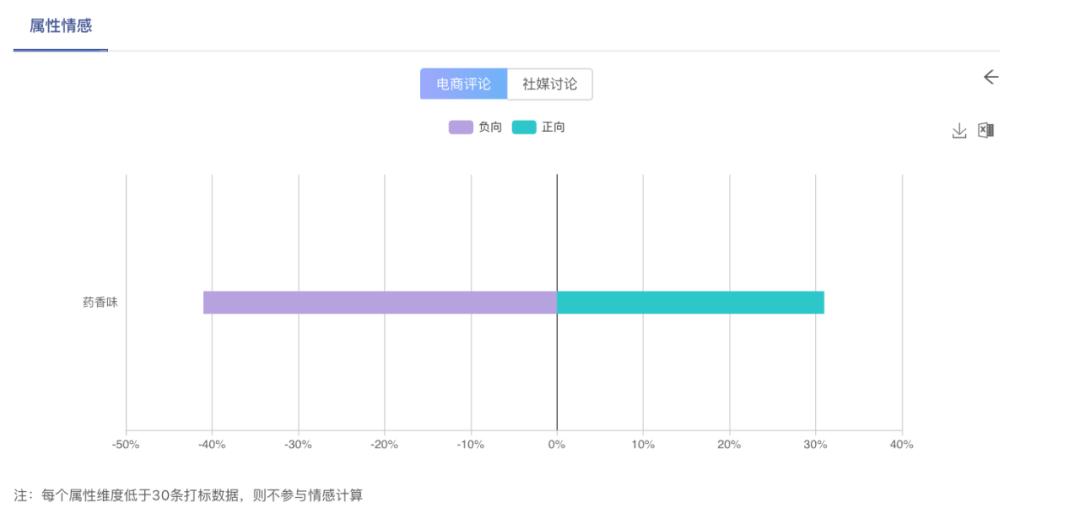Click the -20% axis tick label
The width and height of the screenshot is (1080, 513).
pos(384,444)
